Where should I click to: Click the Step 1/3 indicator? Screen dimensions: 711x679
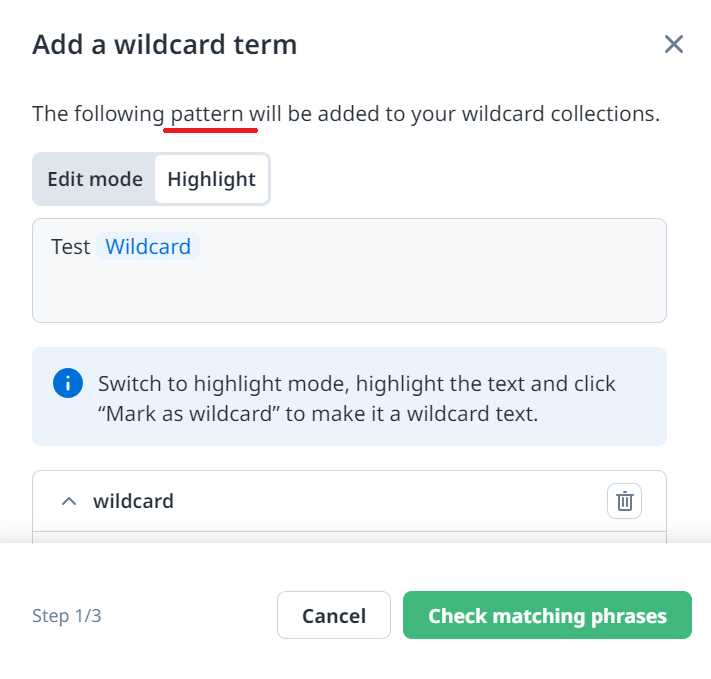(x=66, y=616)
